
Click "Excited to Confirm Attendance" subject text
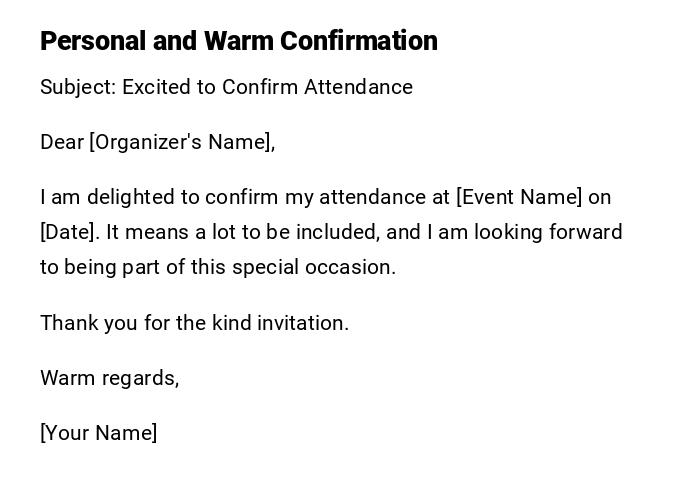point(267,87)
